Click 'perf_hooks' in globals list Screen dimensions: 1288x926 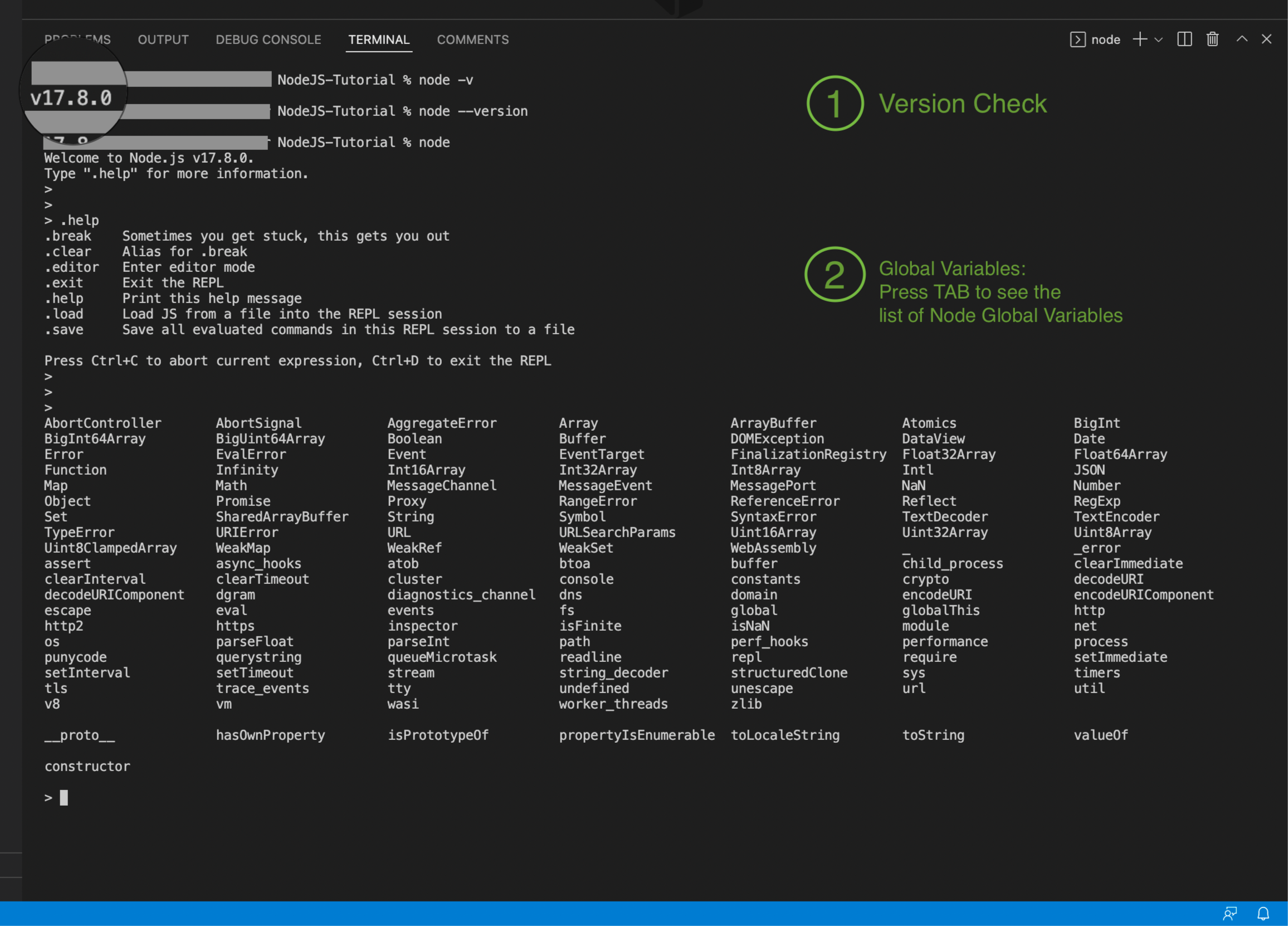coord(769,641)
